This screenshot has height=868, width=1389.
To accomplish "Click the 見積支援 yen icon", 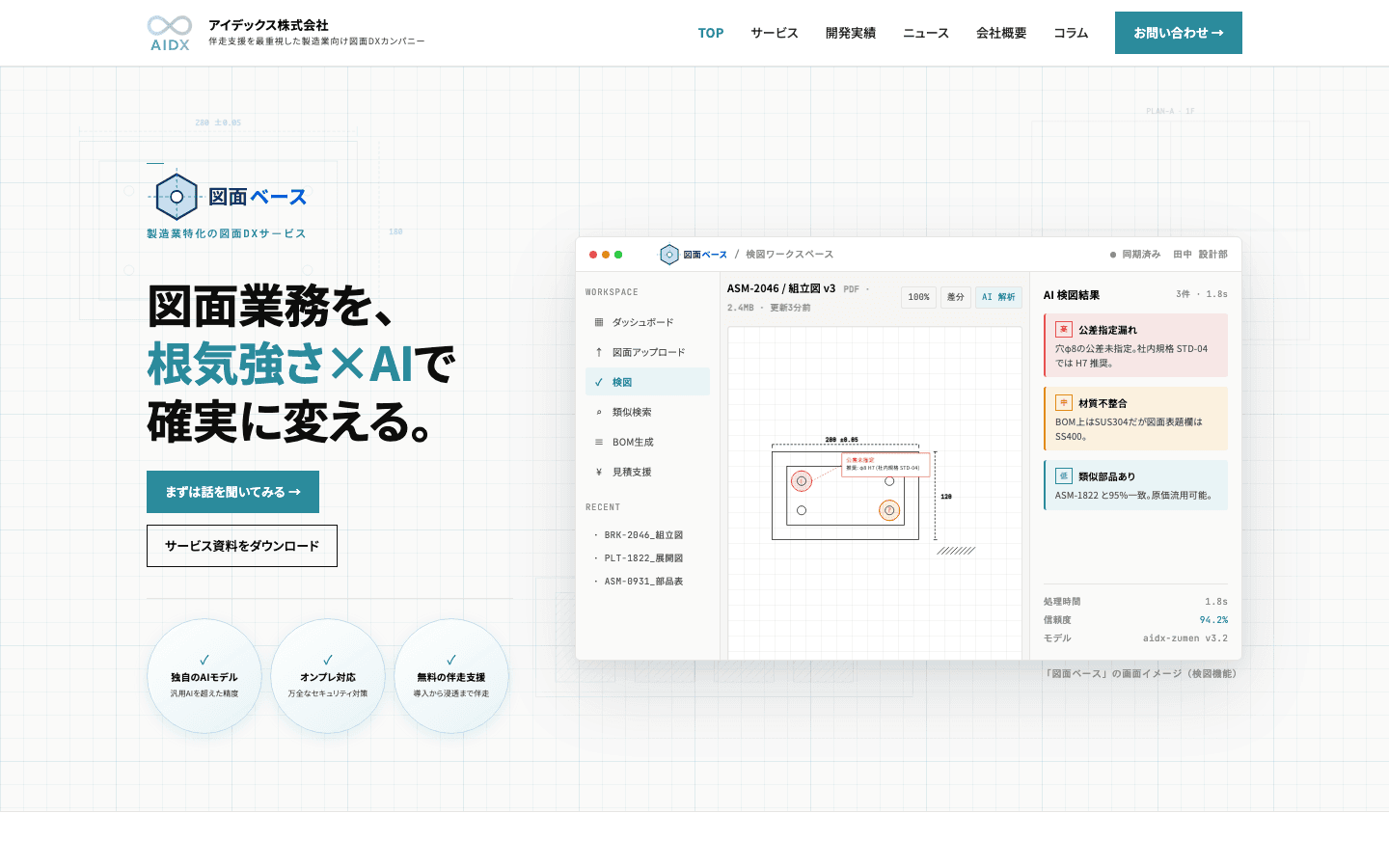I will pos(599,472).
